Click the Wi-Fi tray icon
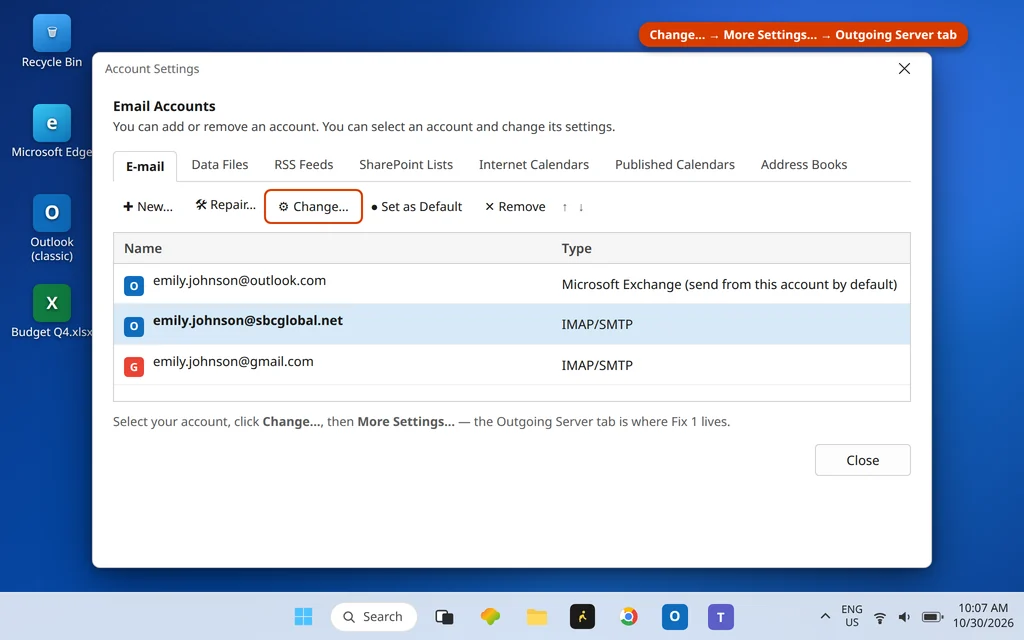Screen dimensions: 1024x640 (880, 617)
